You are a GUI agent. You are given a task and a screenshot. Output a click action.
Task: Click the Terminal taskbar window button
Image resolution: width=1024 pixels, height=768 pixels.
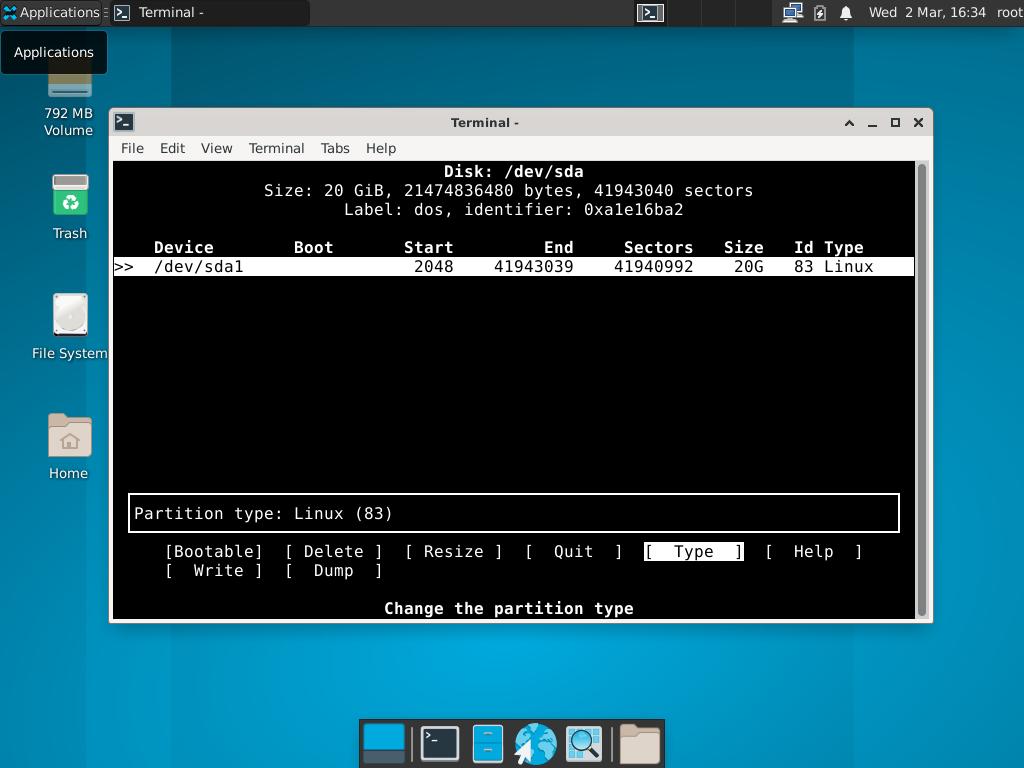click(x=209, y=12)
